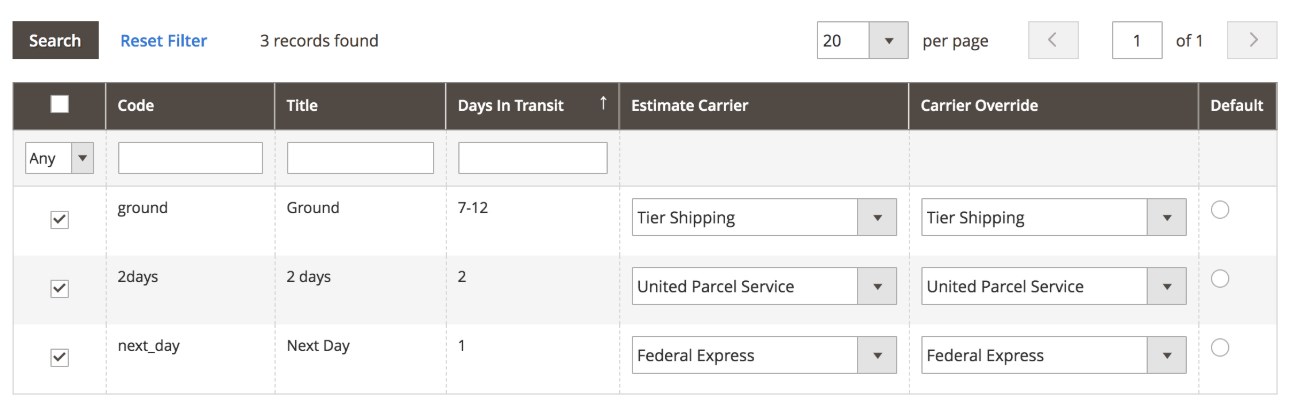
Task: Click the current page number field
Action: pyautogui.click(x=1137, y=41)
